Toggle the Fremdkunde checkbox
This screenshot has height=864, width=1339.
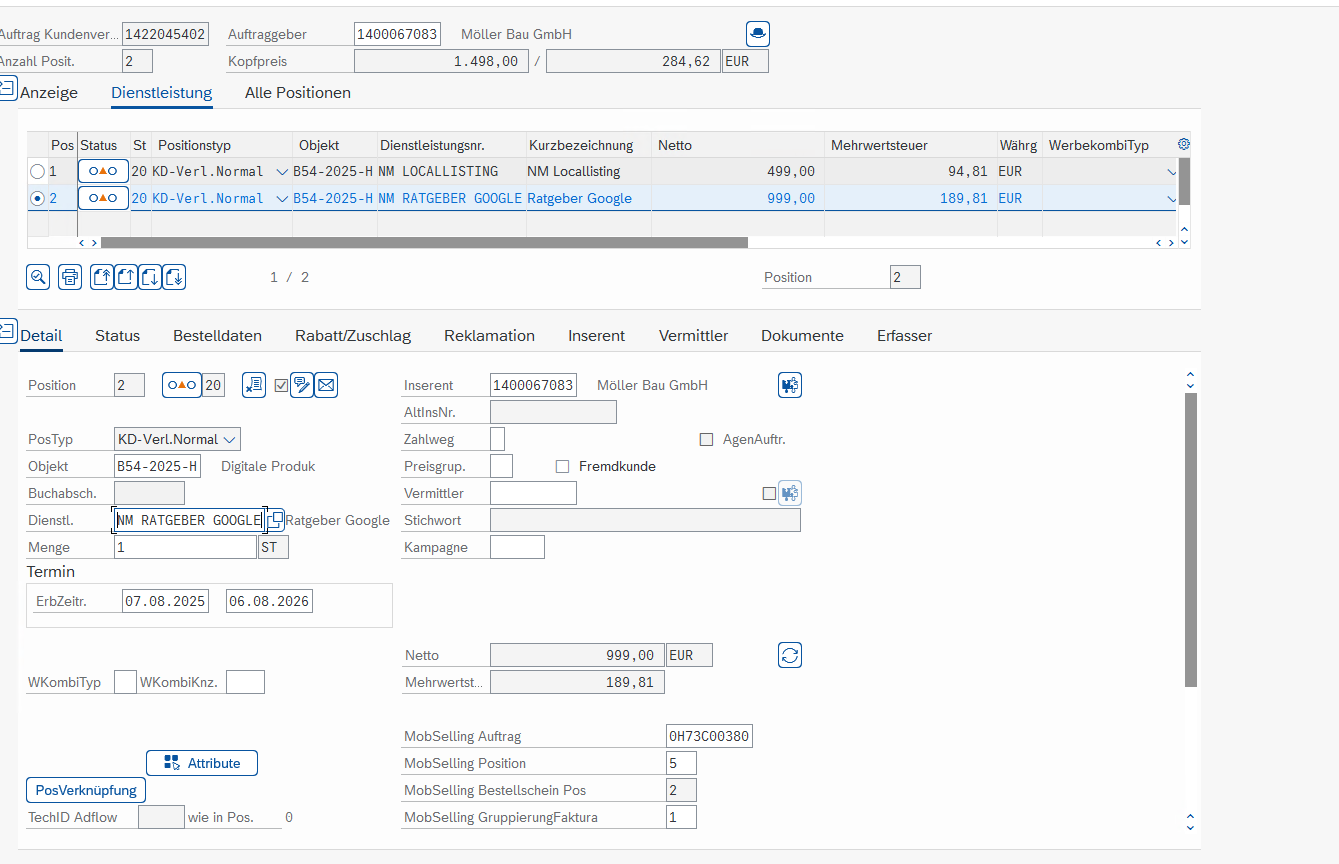click(x=562, y=466)
